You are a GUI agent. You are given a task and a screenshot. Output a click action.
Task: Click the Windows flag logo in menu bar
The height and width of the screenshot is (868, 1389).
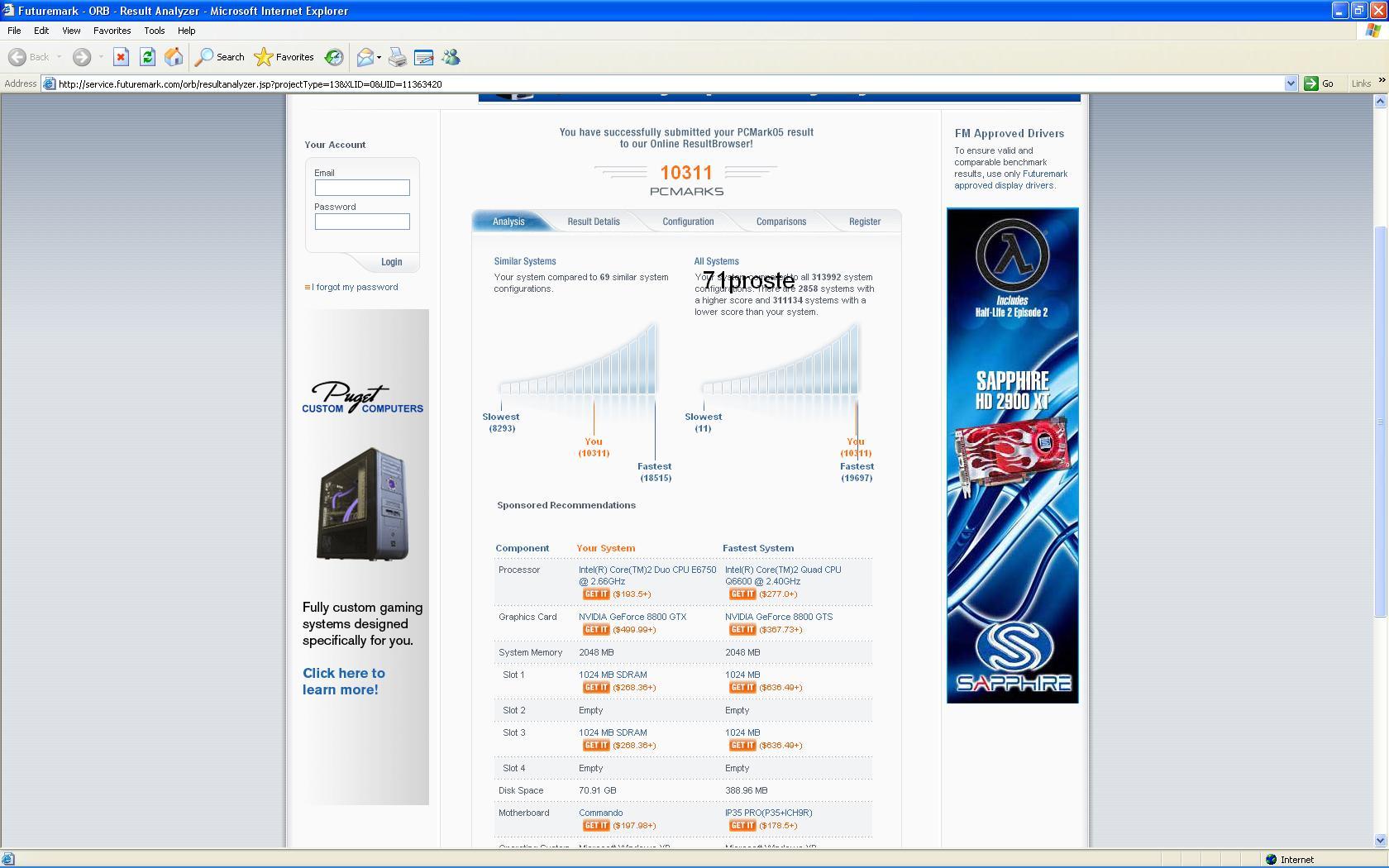1373,31
